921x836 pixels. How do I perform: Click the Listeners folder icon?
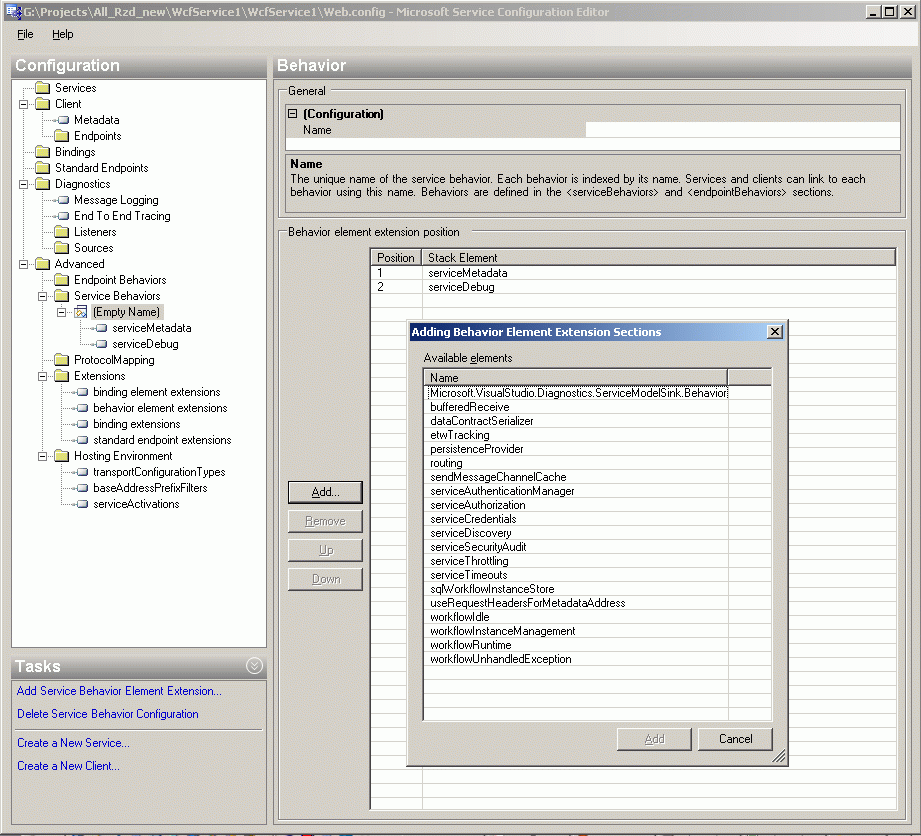[x=62, y=232]
